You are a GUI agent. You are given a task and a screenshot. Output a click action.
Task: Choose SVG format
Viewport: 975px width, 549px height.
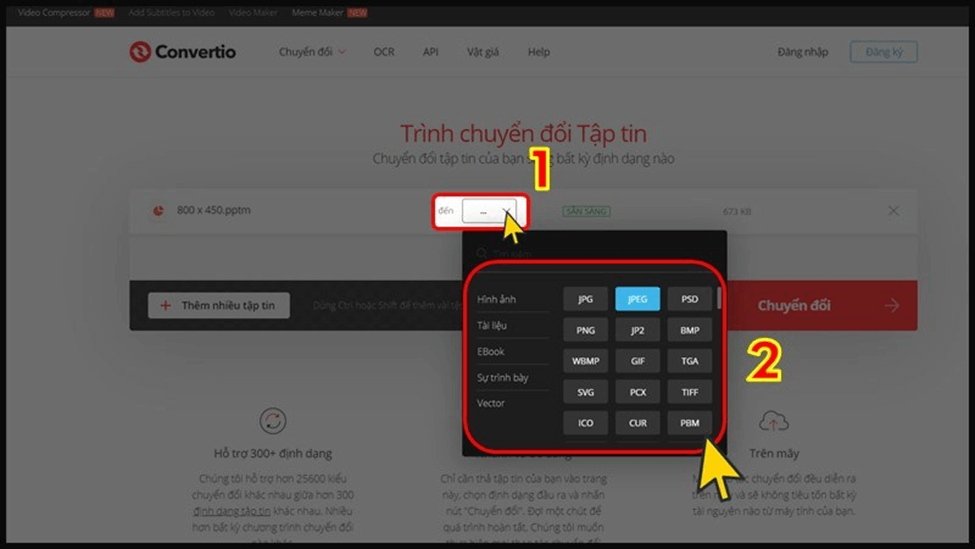pos(585,392)
